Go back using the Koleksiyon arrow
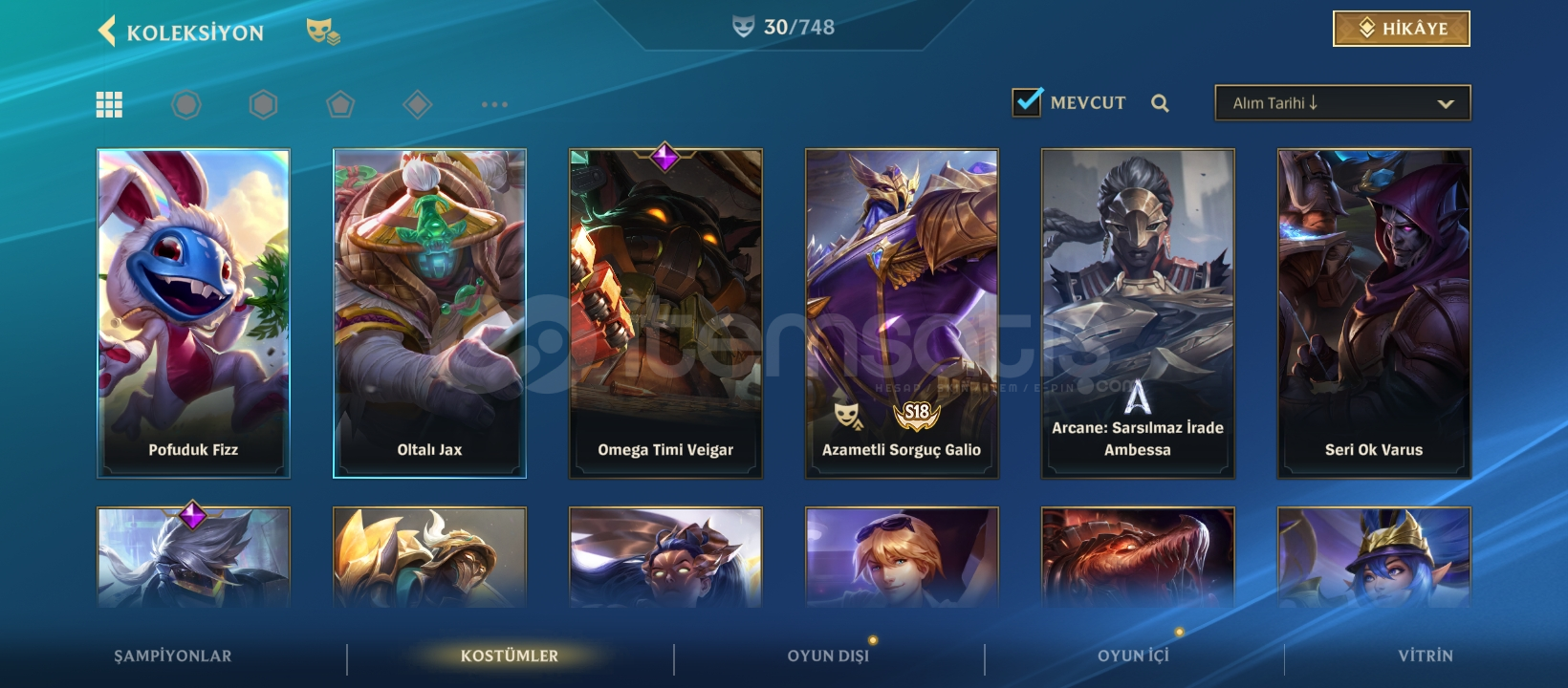This screenshot has height=688, width=1568. tap(107, 31)
